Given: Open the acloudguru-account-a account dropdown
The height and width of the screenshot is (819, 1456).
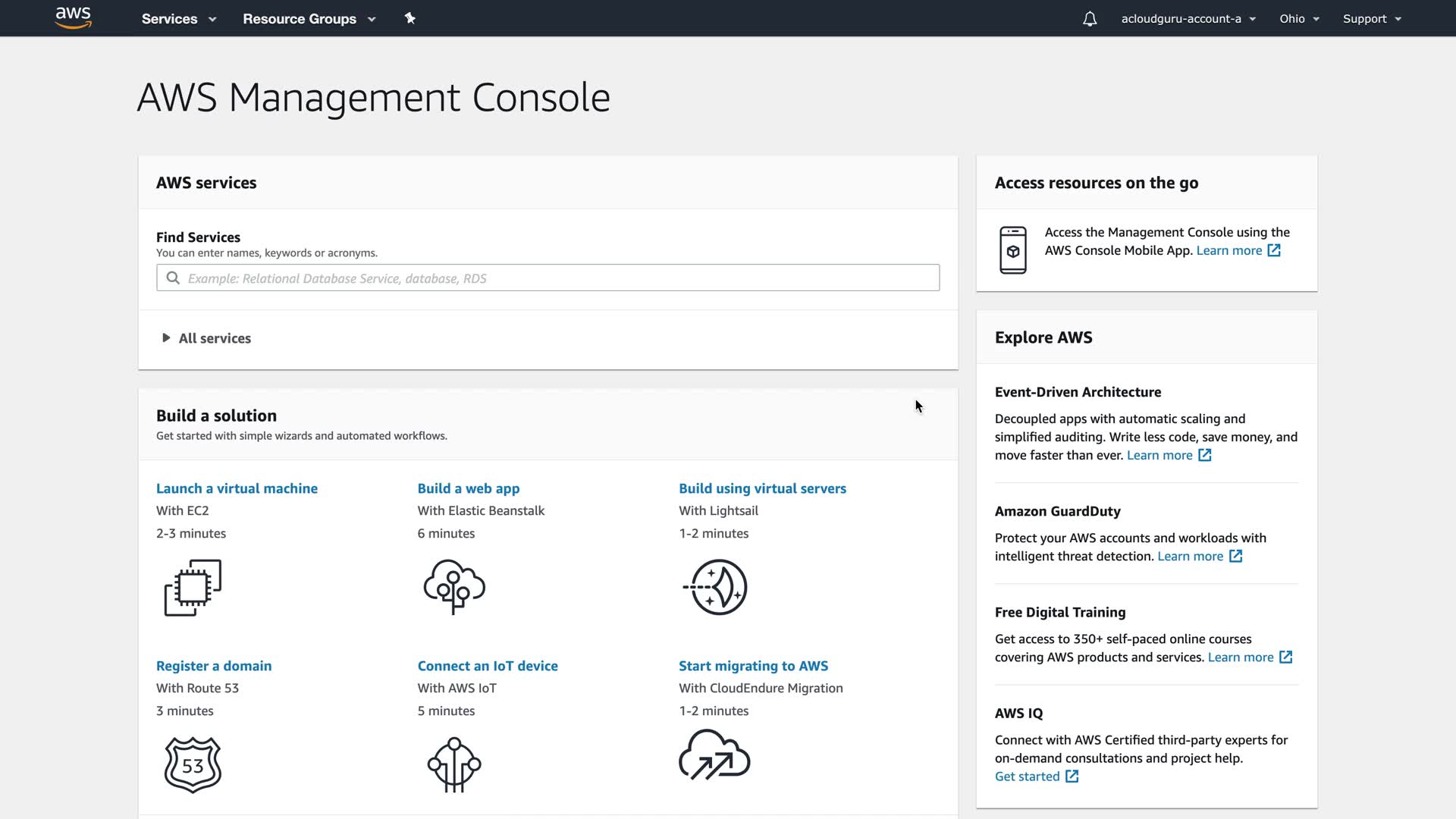Looking at the screenshot, I should (1188, 19).
